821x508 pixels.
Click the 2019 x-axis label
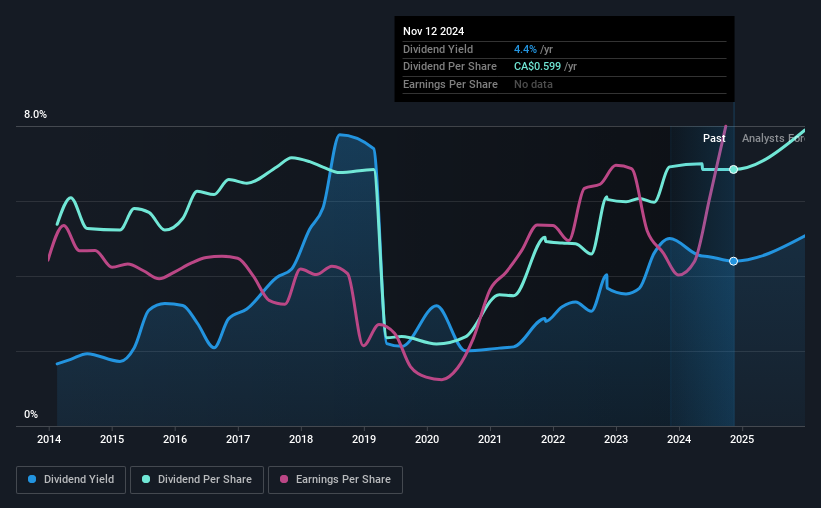tap(364, 439)
